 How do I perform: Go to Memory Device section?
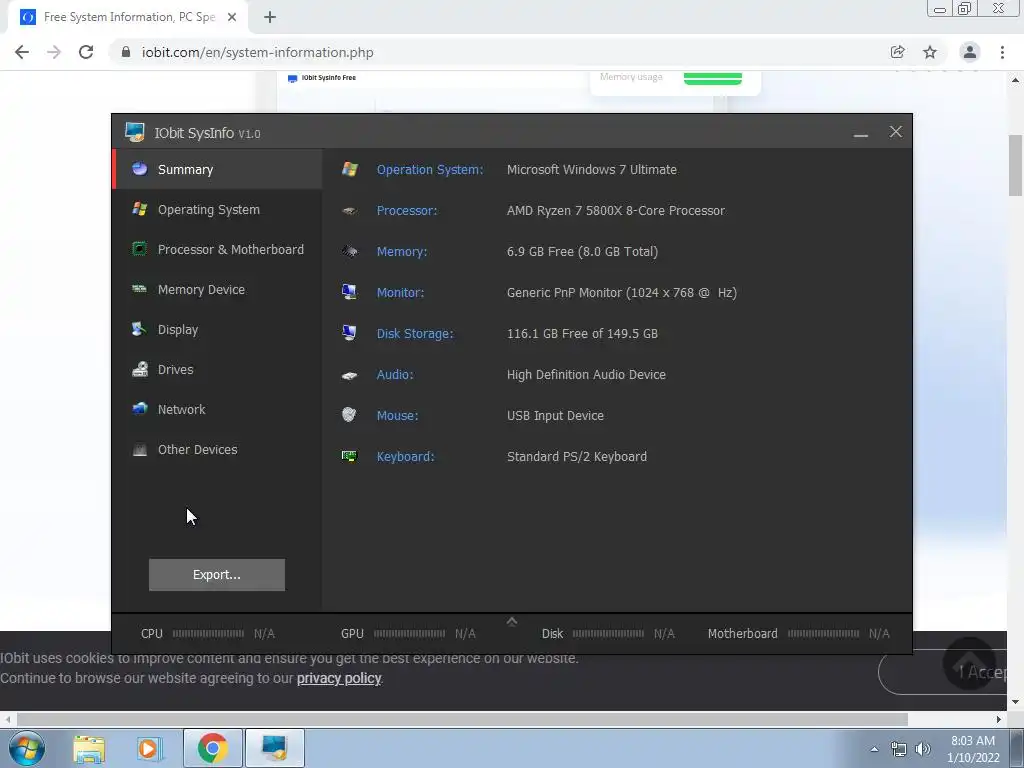coord(218,289)
